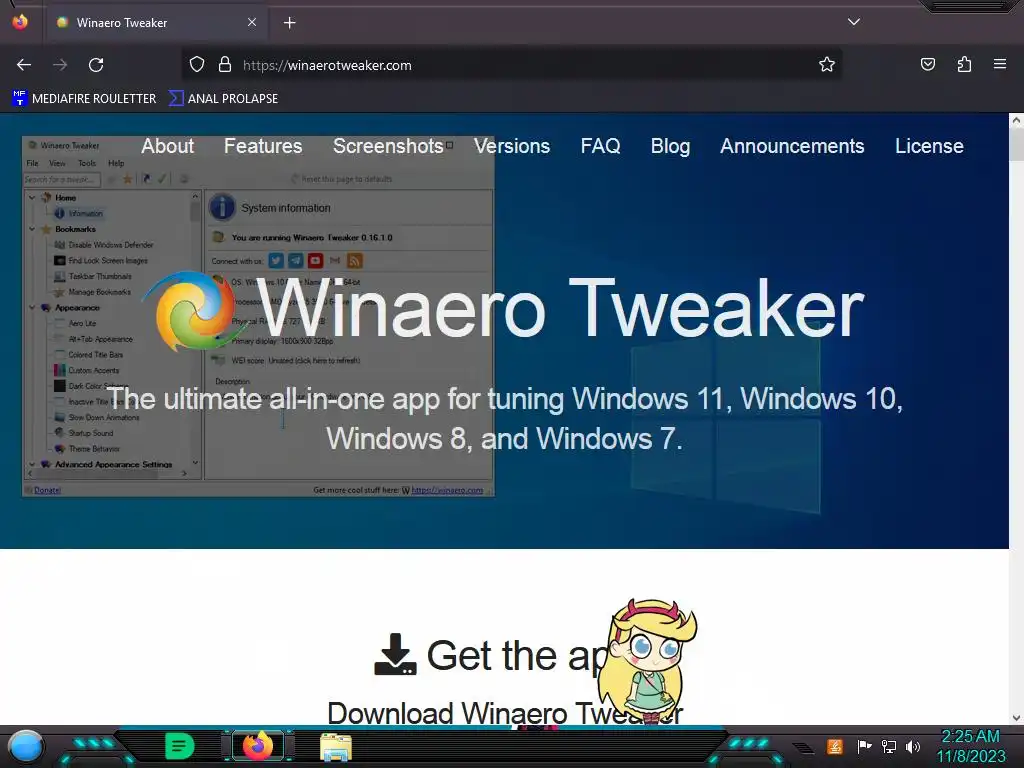Viewport: 1024px width, 768px height.
Task: View site security via the padlock icon
Action: pos(225,65)
